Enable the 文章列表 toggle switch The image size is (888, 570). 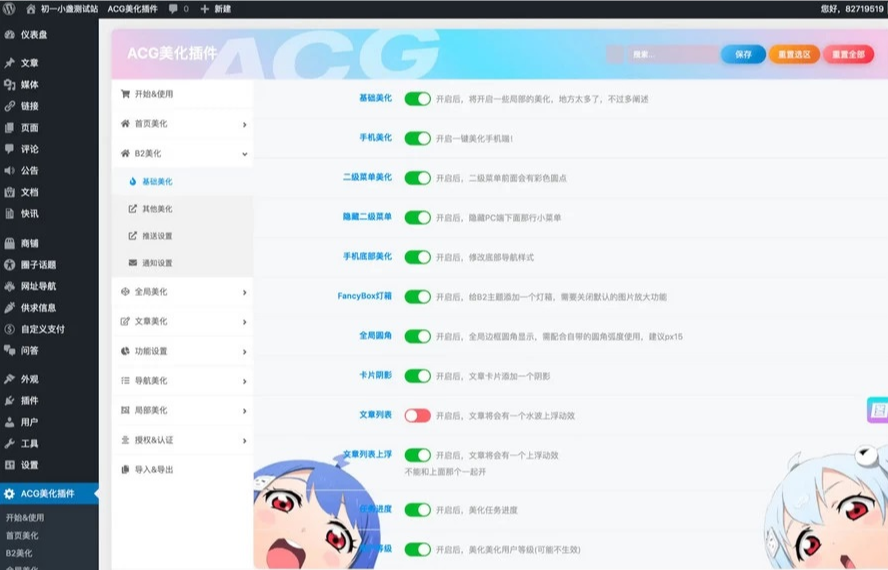point(417,415)
